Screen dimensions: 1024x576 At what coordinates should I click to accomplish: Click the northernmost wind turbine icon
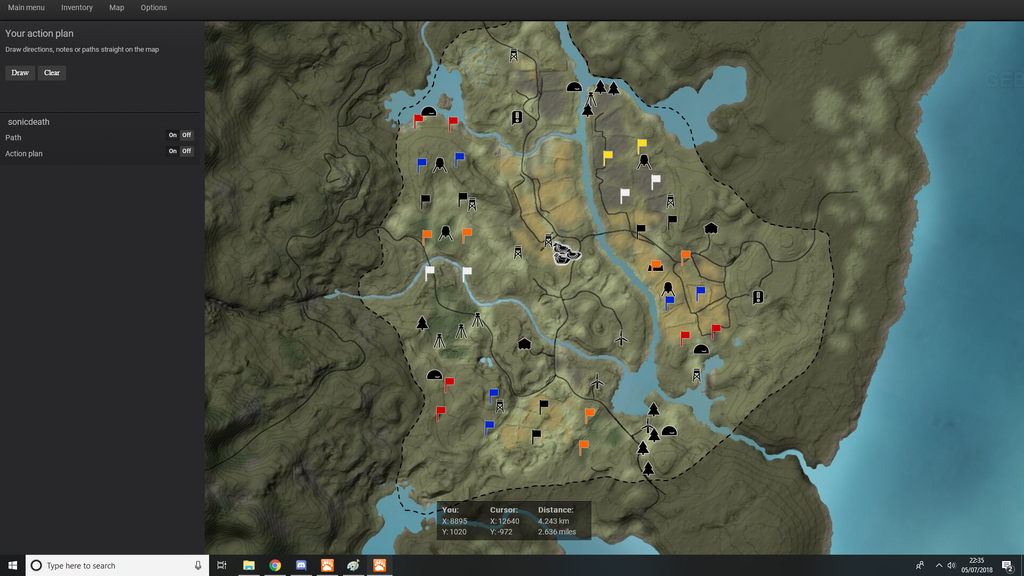point(621,338)
